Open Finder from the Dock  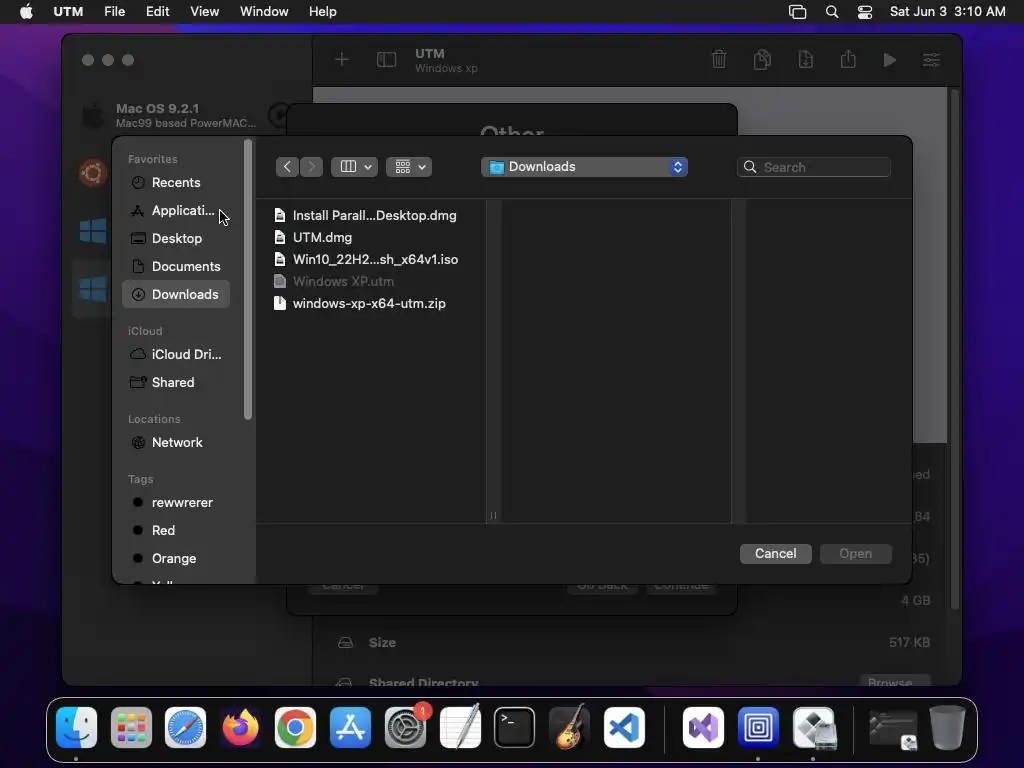coord(76,728)
